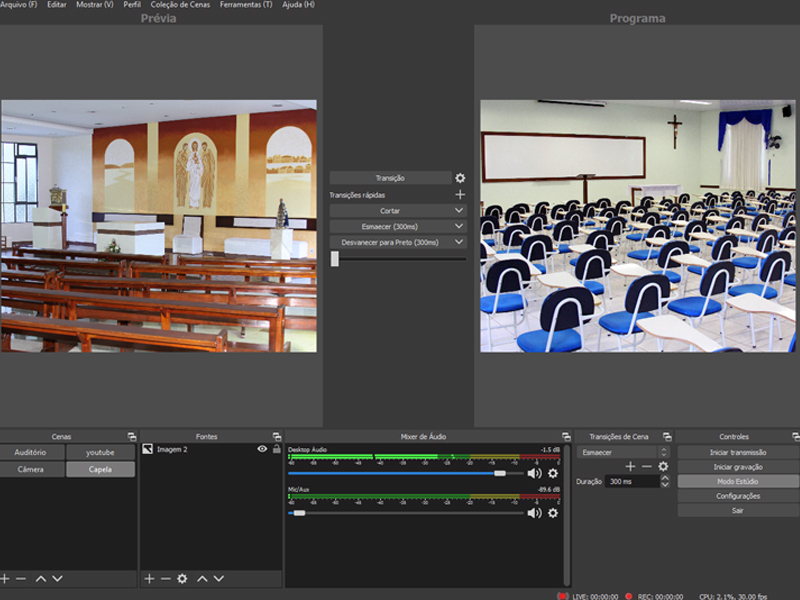Expand the Cortar quick transition dropdown
This screenshot has height=600, width=800.
(458, 211)
